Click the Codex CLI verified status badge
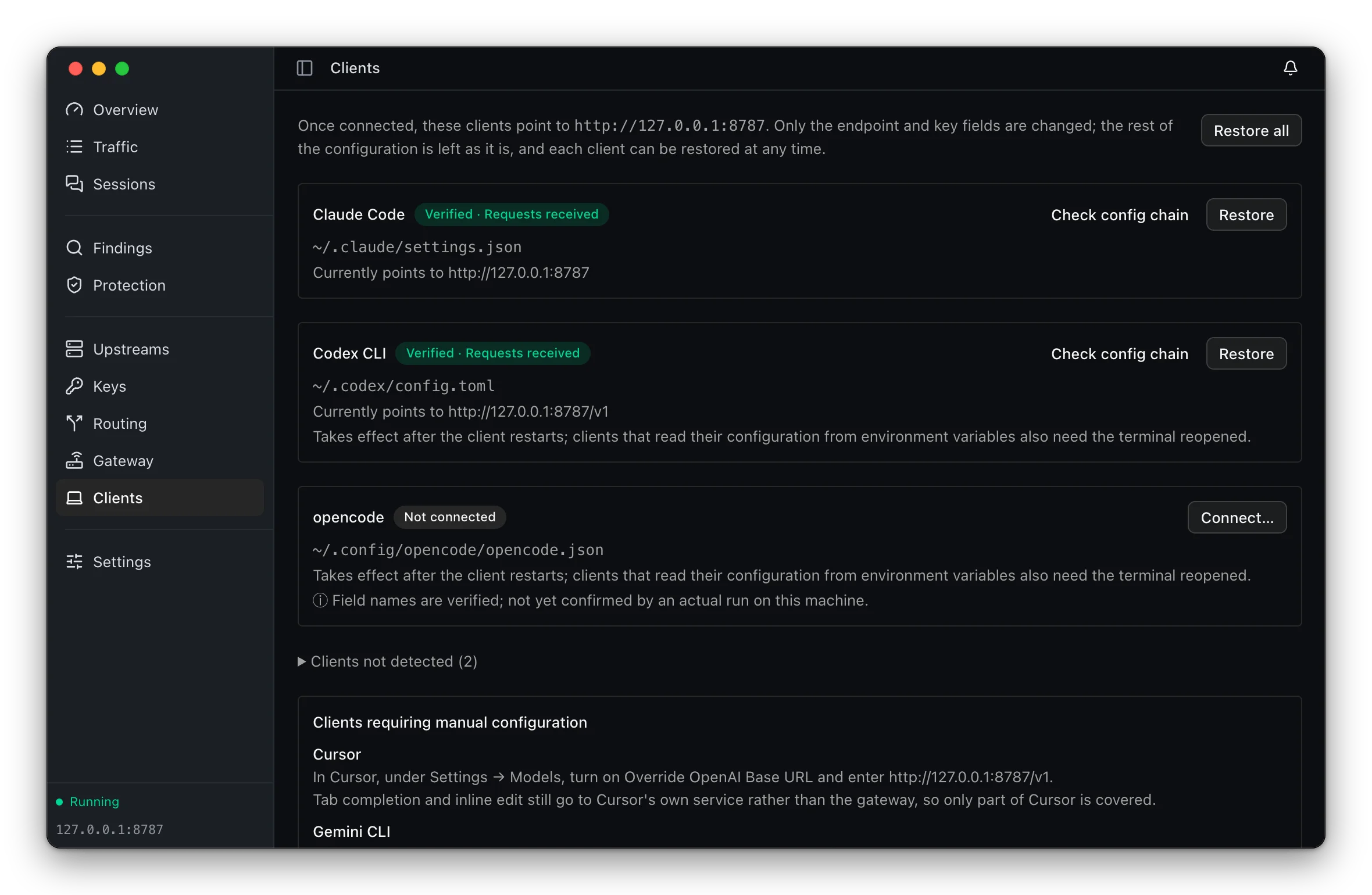The image size is (1372, 895). click(x=493, y=353)
